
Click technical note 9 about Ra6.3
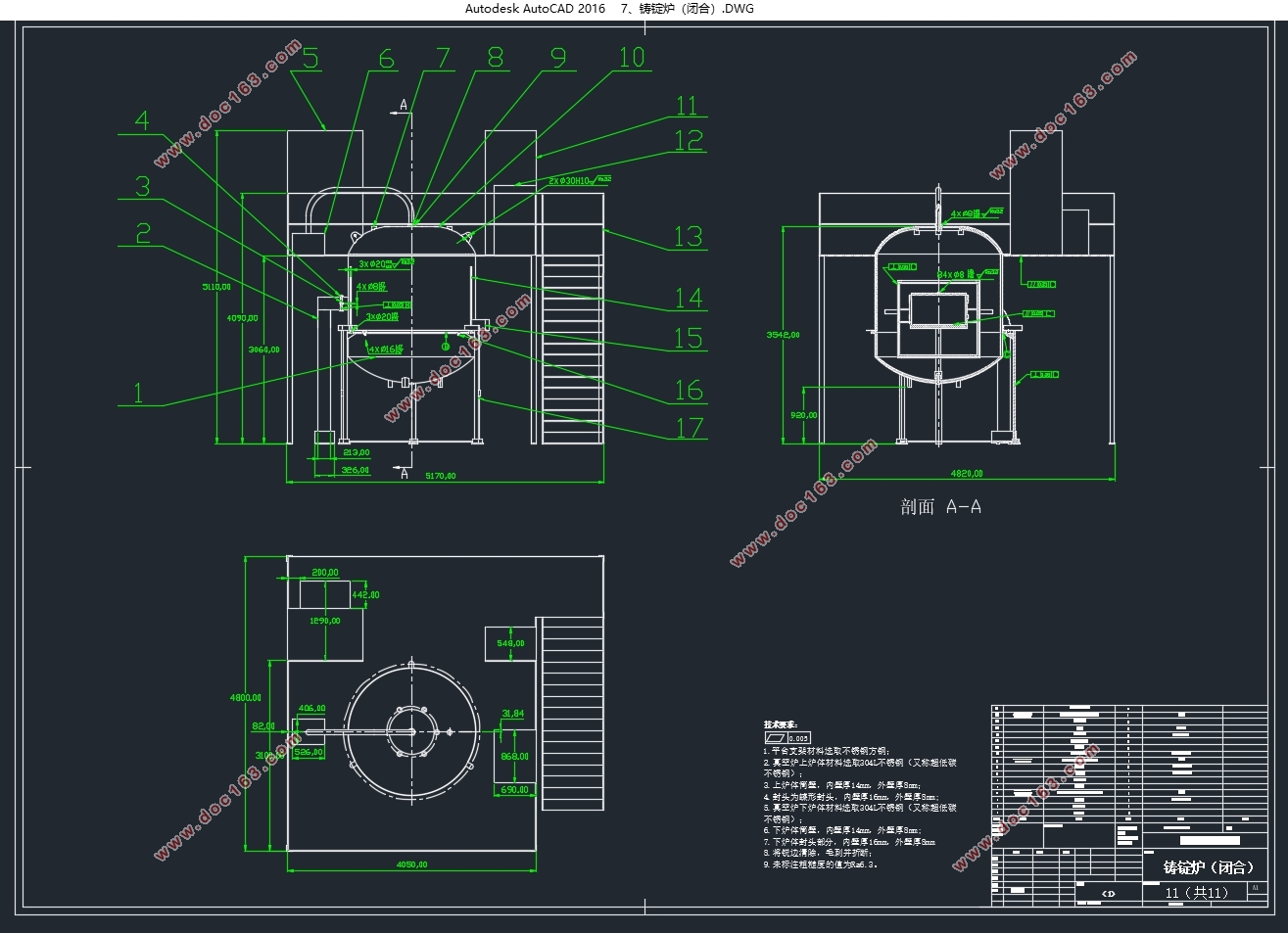[821, 865]
